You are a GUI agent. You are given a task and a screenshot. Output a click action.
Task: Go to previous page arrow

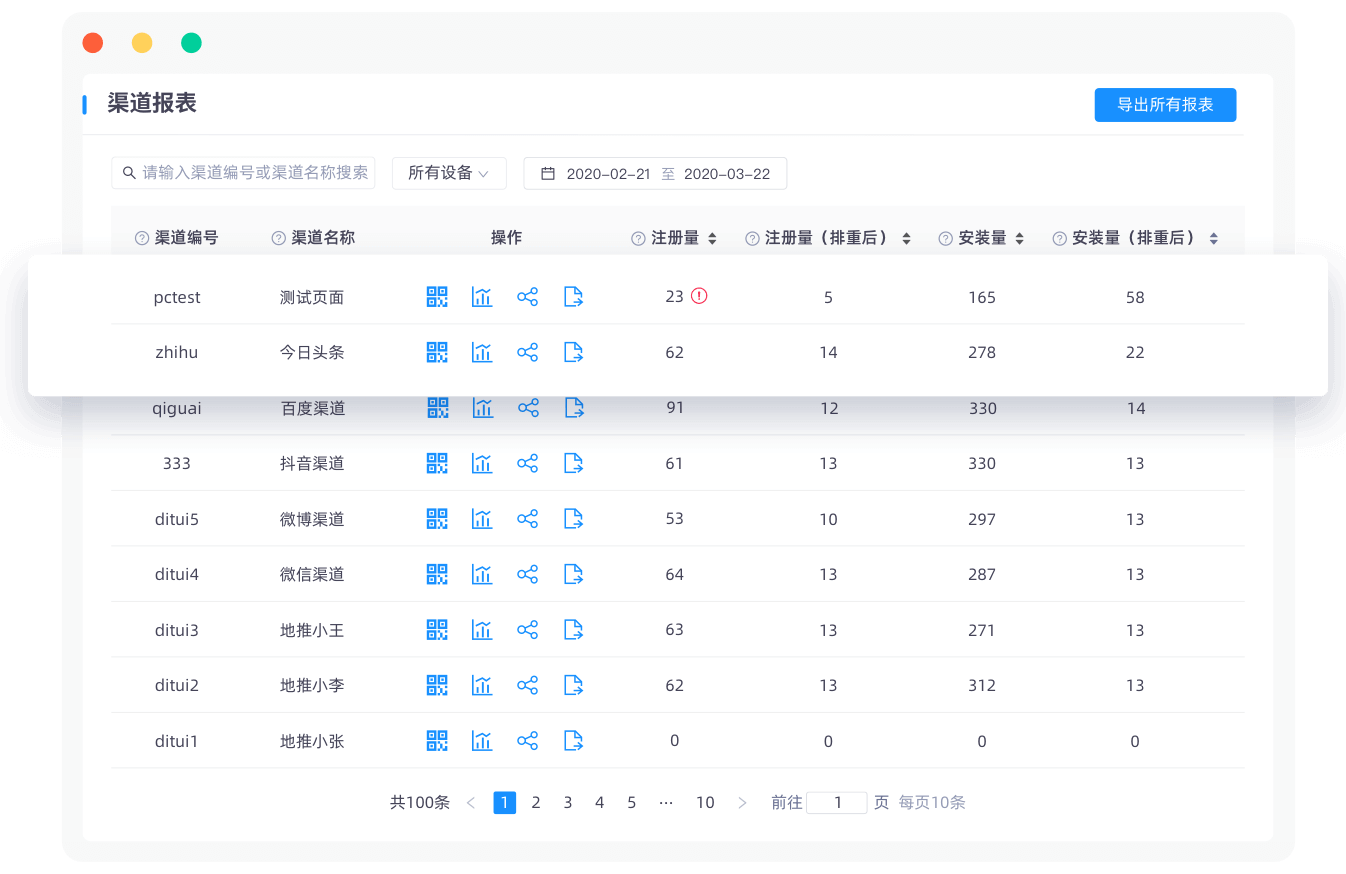pyautogui.click(x=471, y=802)
